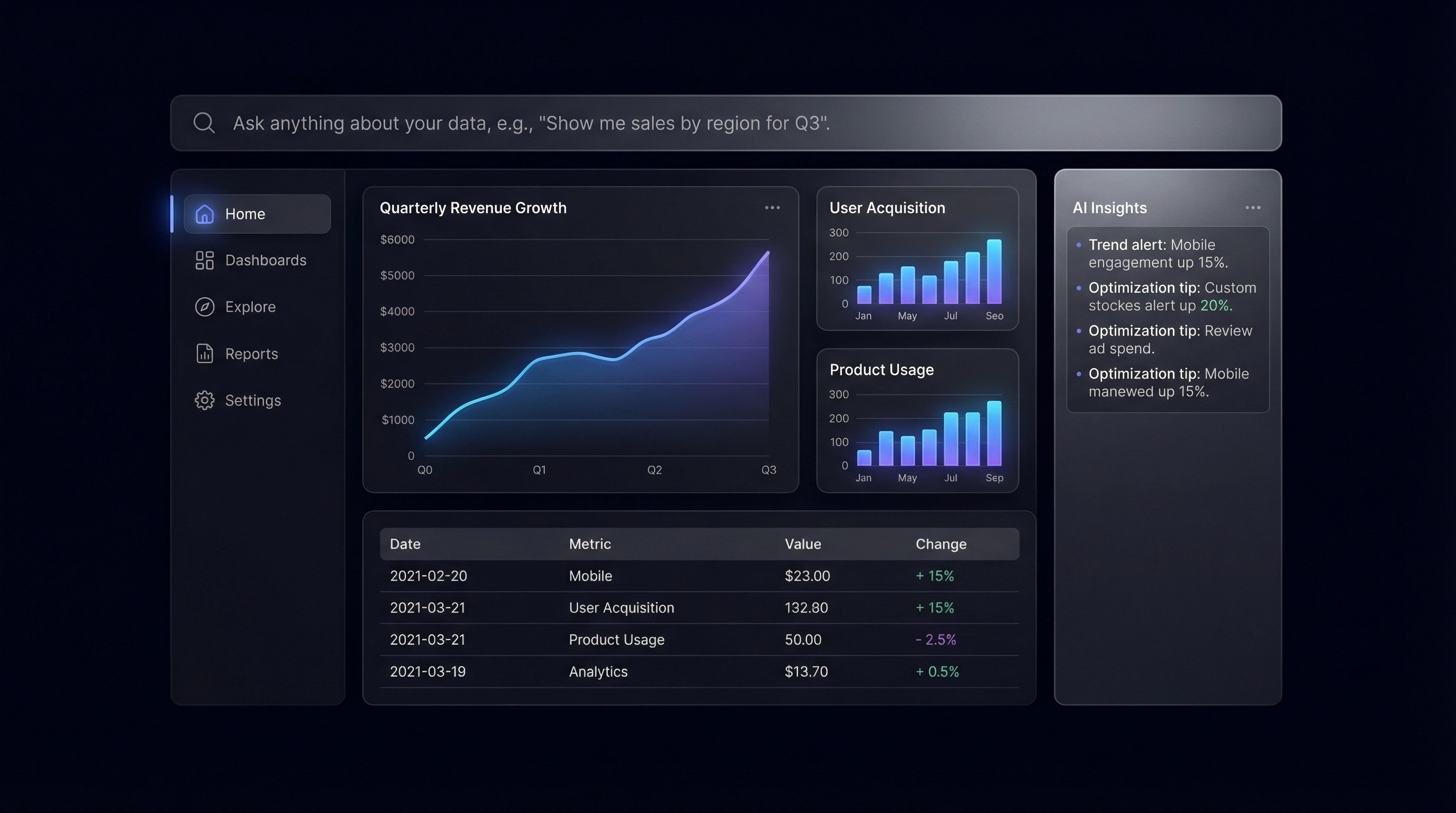This screenshot has width=1456, height=813.
Task: Click the Reports document icon
Action: pos(204,354)
